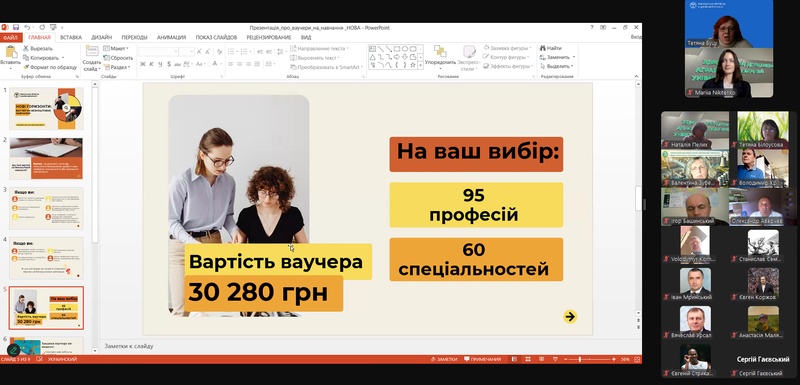
Task: Toggle bold Ж formatting
Action: pyautogui.click(x=143, y=64)
